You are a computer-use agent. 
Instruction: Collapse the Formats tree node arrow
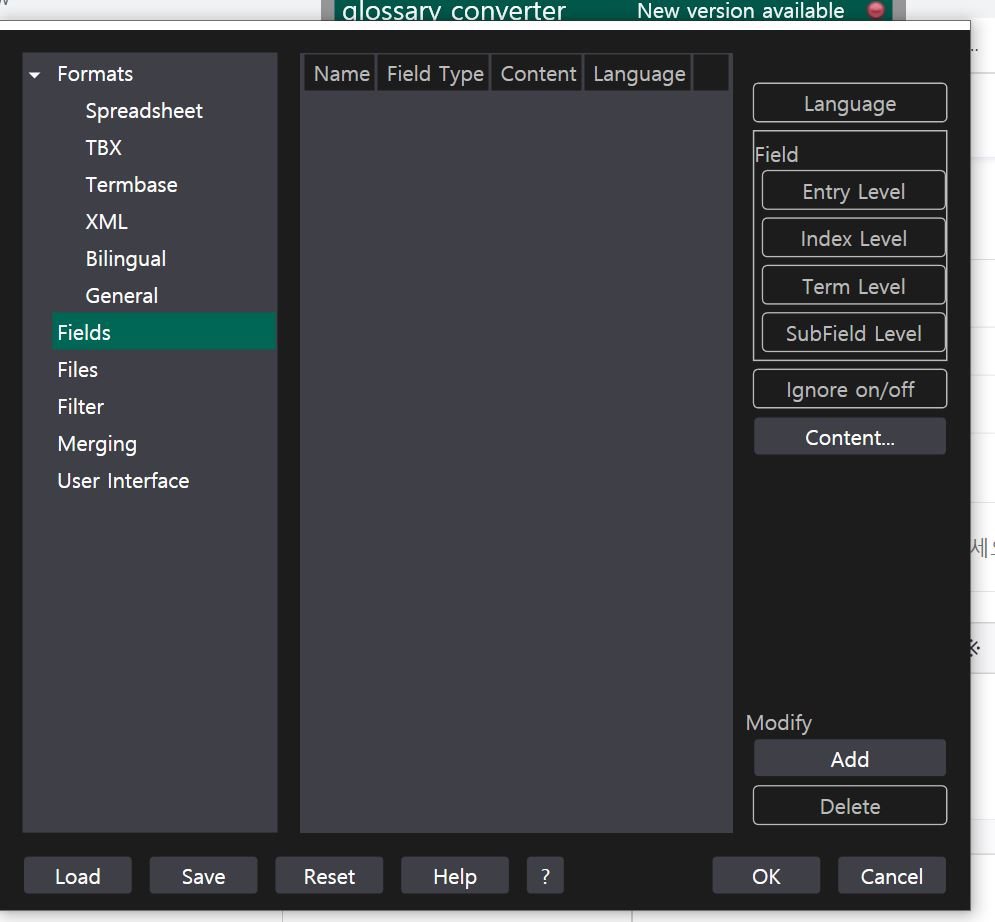point(36,75)
